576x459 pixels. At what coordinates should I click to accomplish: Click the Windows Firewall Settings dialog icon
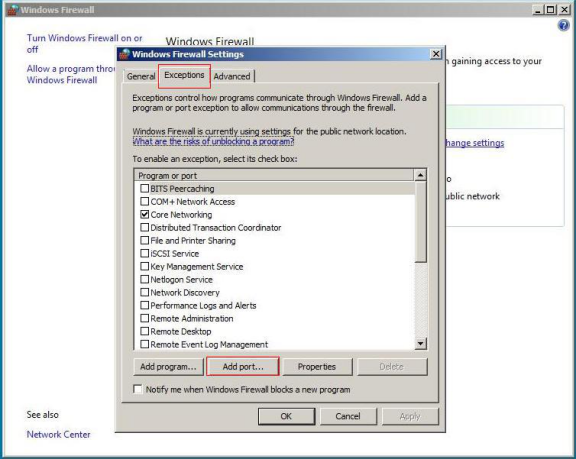[x=125, y=54]
